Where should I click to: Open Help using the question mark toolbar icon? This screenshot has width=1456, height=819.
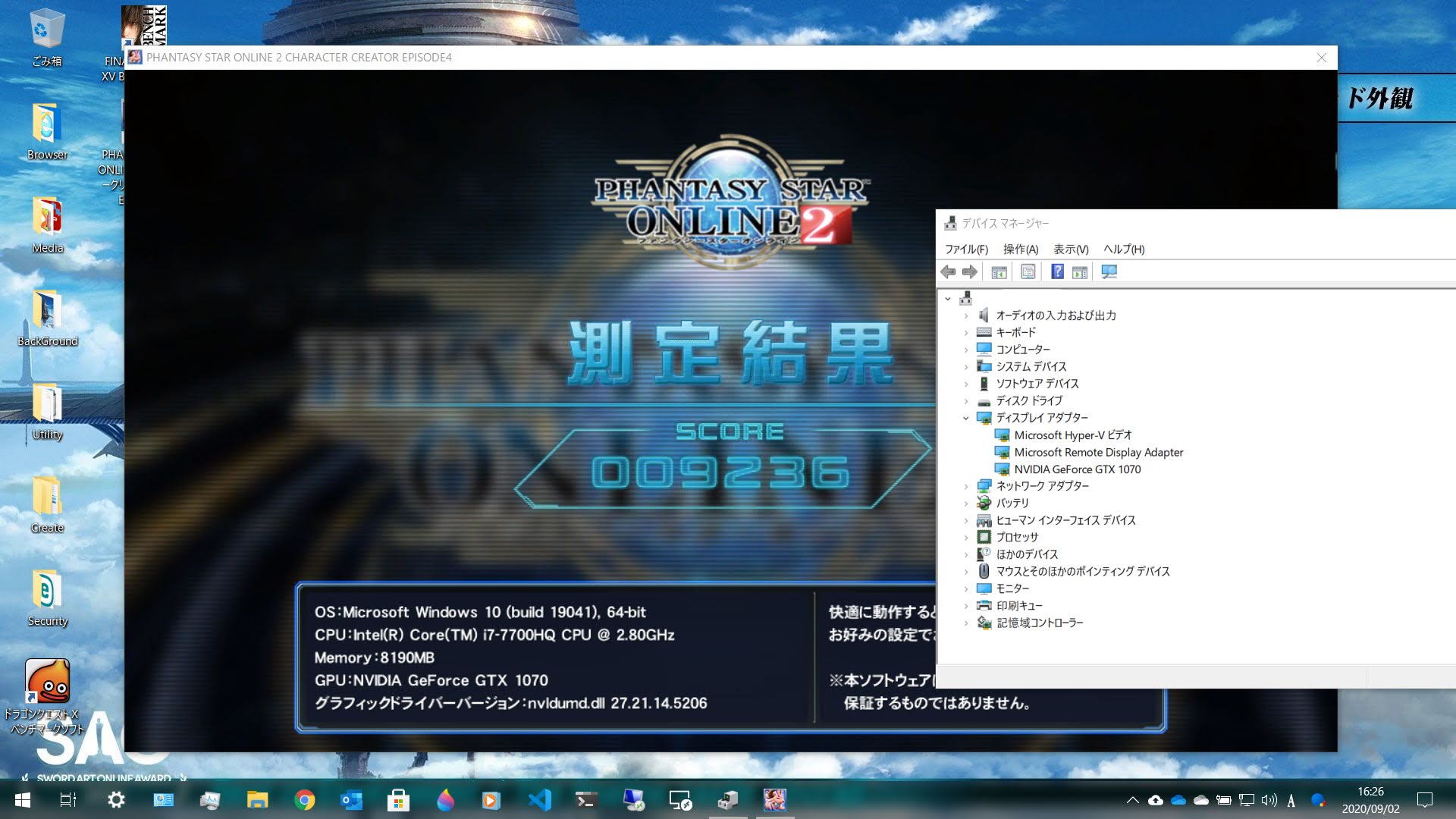[1056, 271]
